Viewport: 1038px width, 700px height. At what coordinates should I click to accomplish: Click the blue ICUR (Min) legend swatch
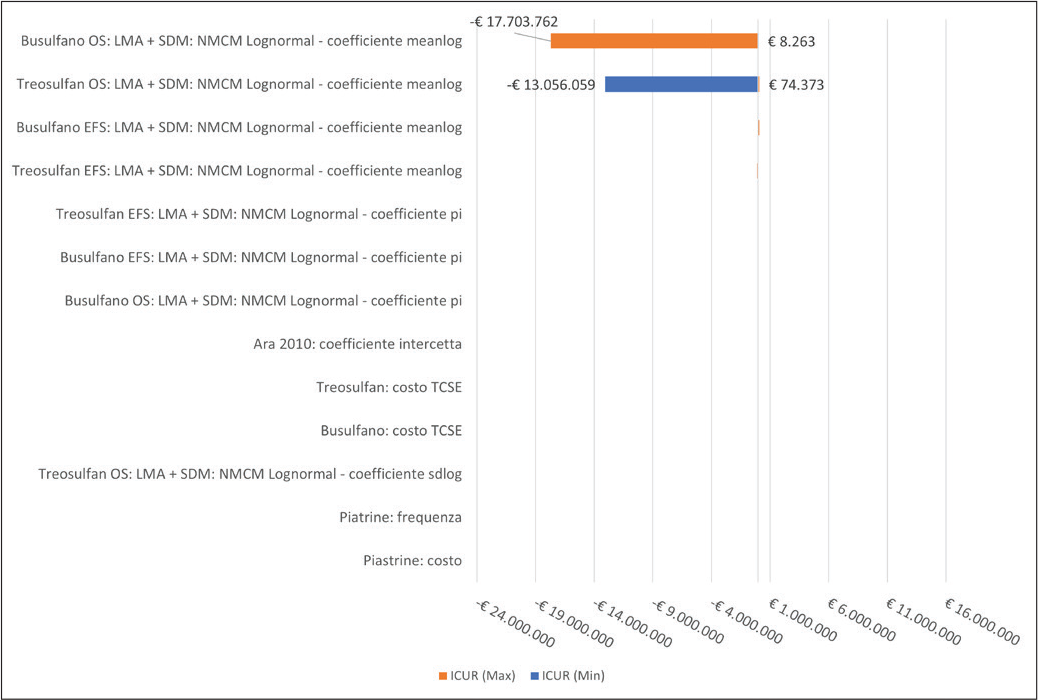[x=537, y=676]
